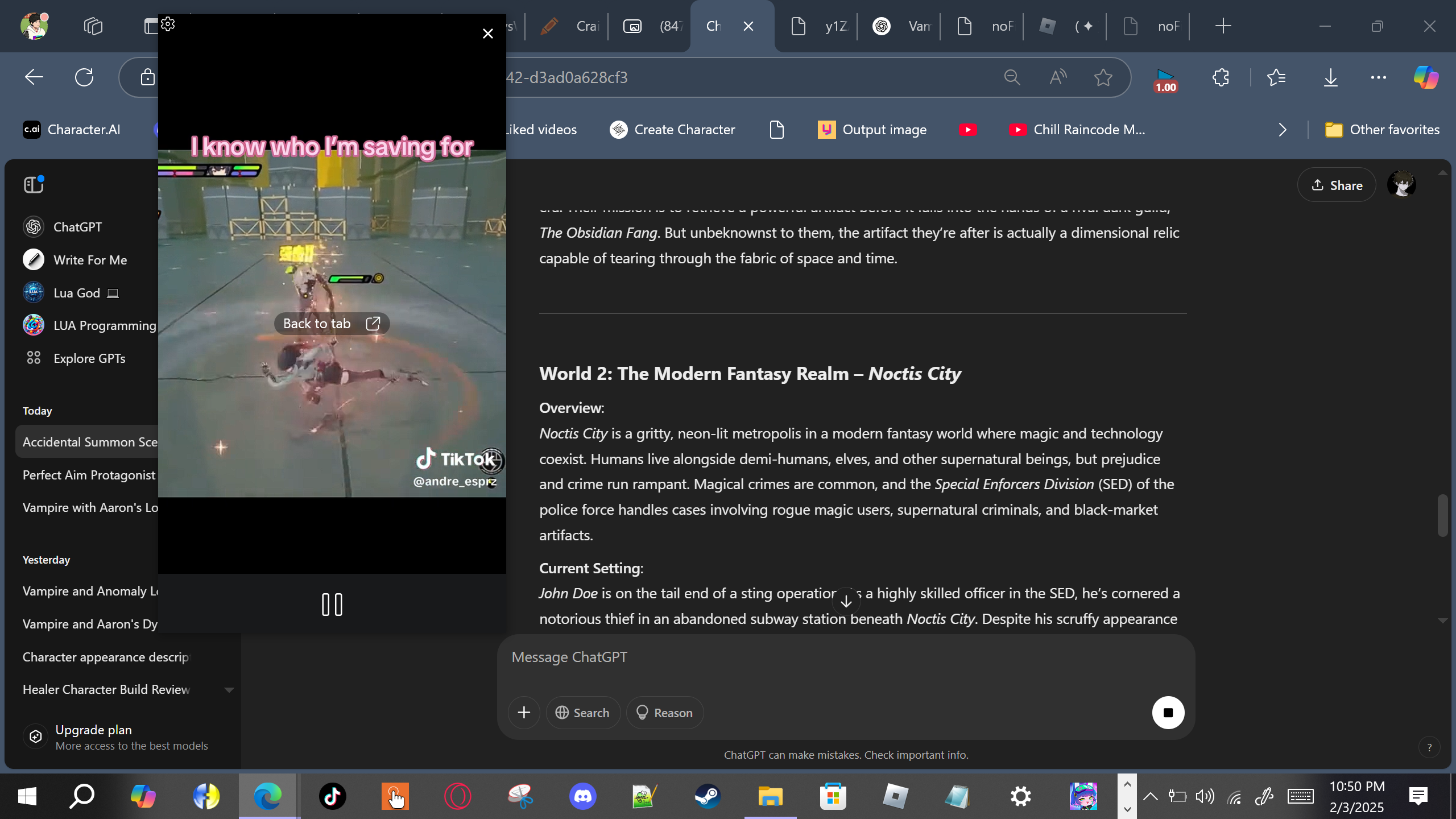1456x819 pixels.
Task: Open the Character appearance description chat
Action: coord(106,657)
